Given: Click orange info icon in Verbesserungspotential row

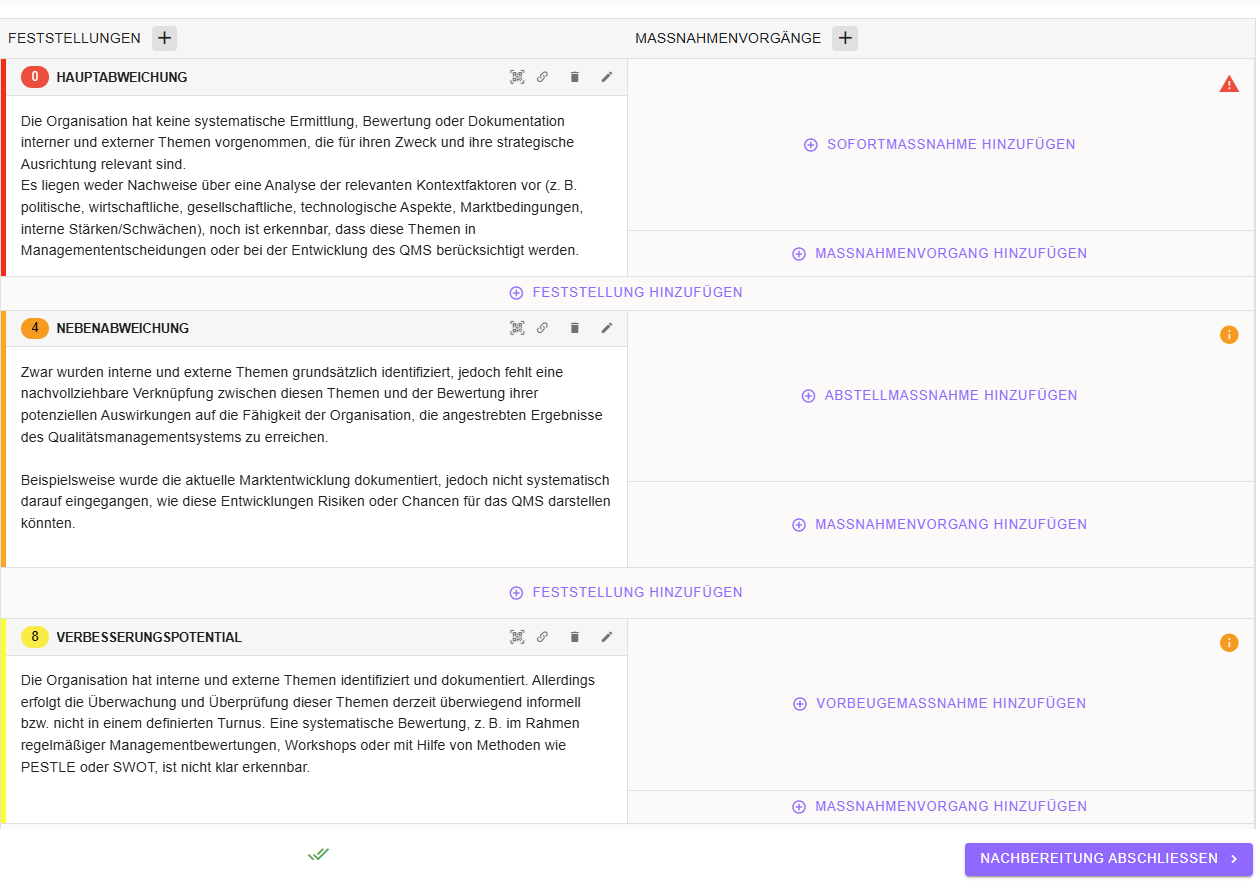Looking at the screenshot, I should [x=1229, y=643].
